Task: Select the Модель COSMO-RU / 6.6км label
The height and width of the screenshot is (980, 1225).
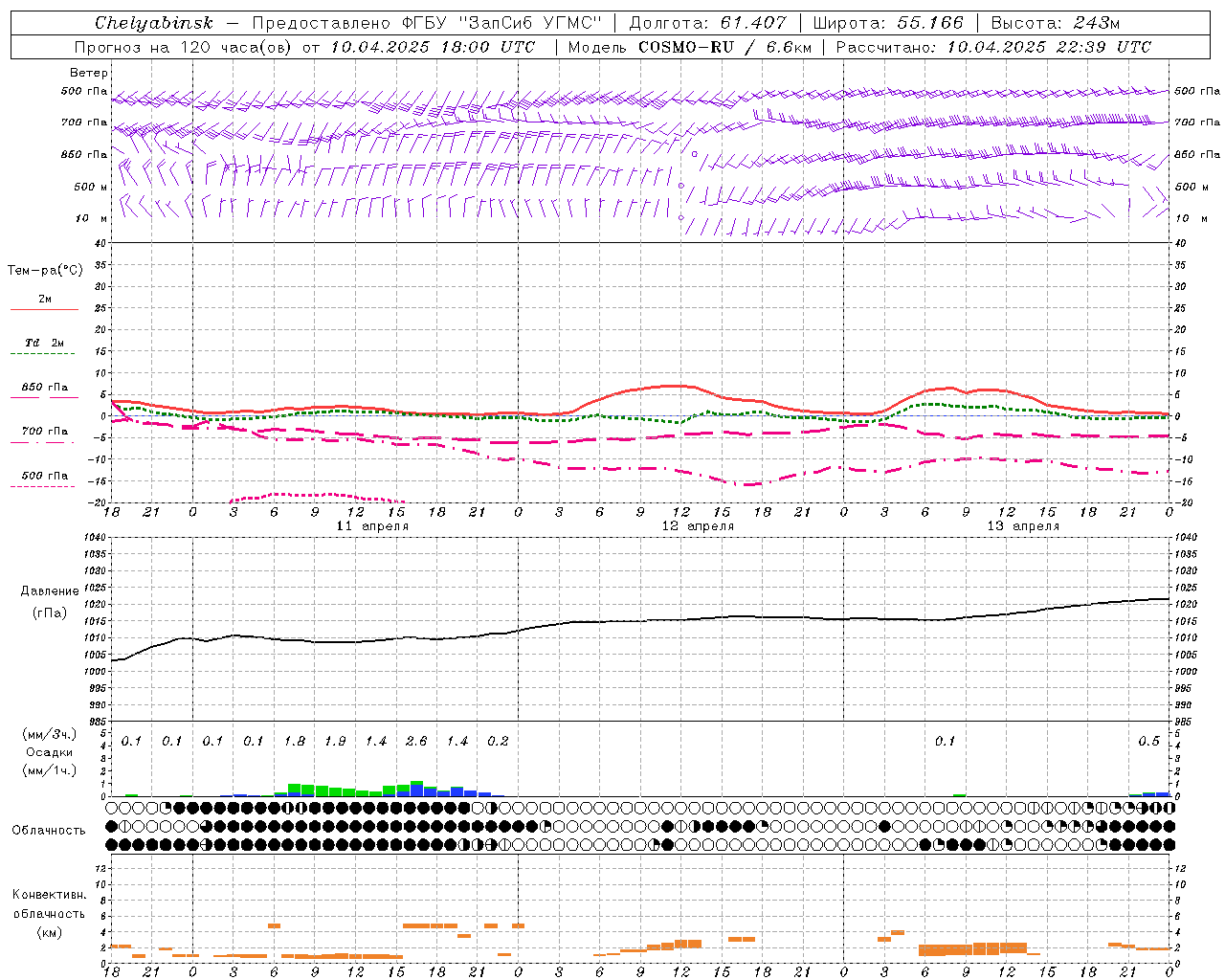Action: 689,47
